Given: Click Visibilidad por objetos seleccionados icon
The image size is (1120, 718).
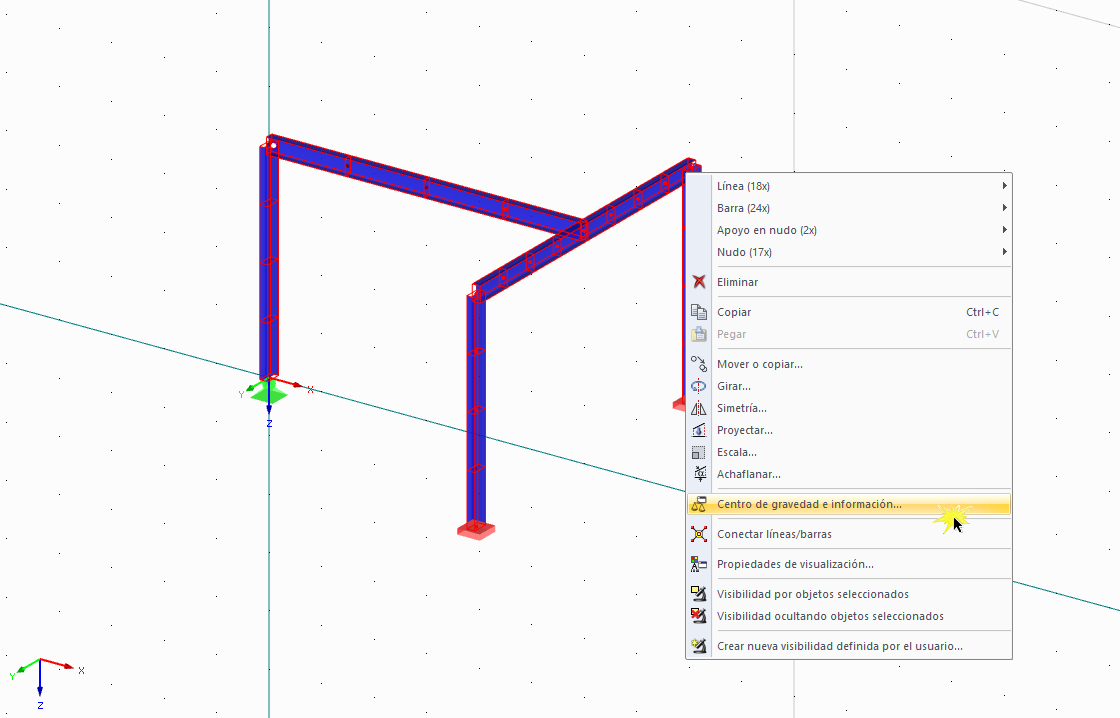Looking at the screenshot, I should (699, 594).
